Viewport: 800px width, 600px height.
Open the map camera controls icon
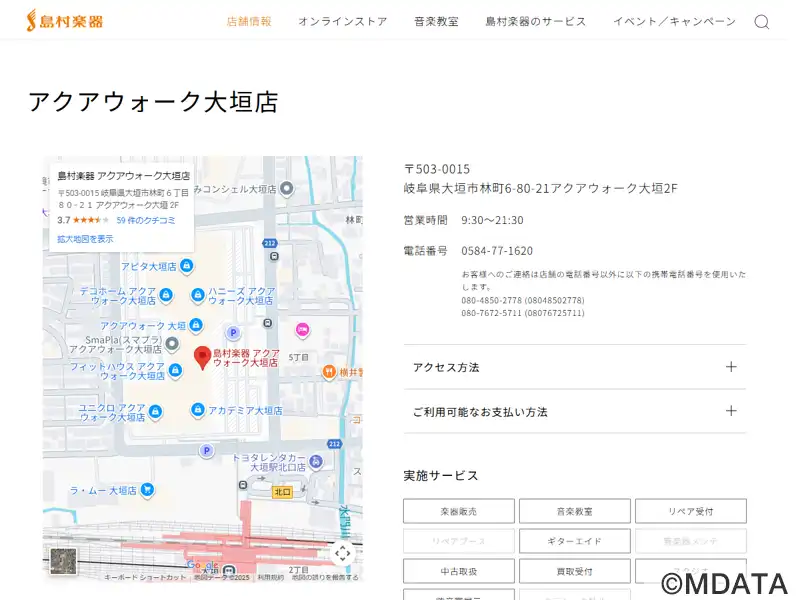[342, 553]
